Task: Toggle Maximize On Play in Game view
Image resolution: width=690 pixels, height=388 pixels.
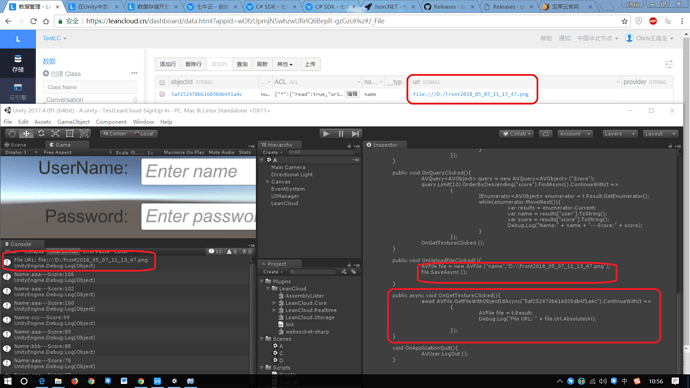Action: (184, 152)
